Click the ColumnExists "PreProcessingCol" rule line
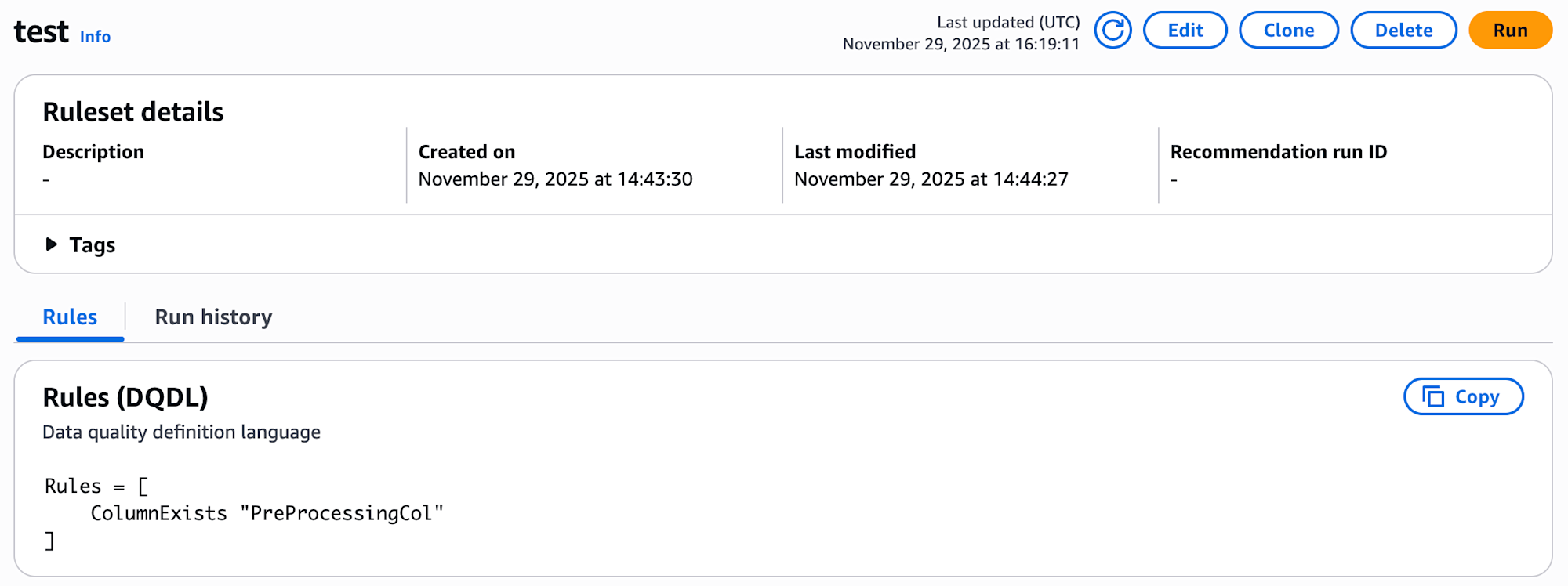1568x586 pixels. (x=267, y=513)
